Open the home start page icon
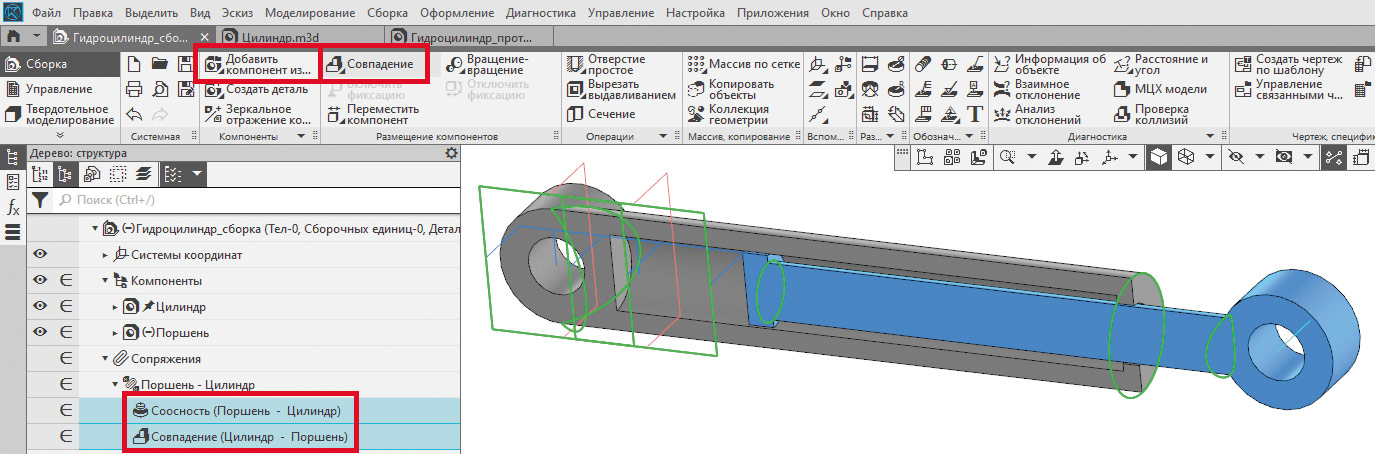Viewport: 1375px width, 454px height. (13, 37)
